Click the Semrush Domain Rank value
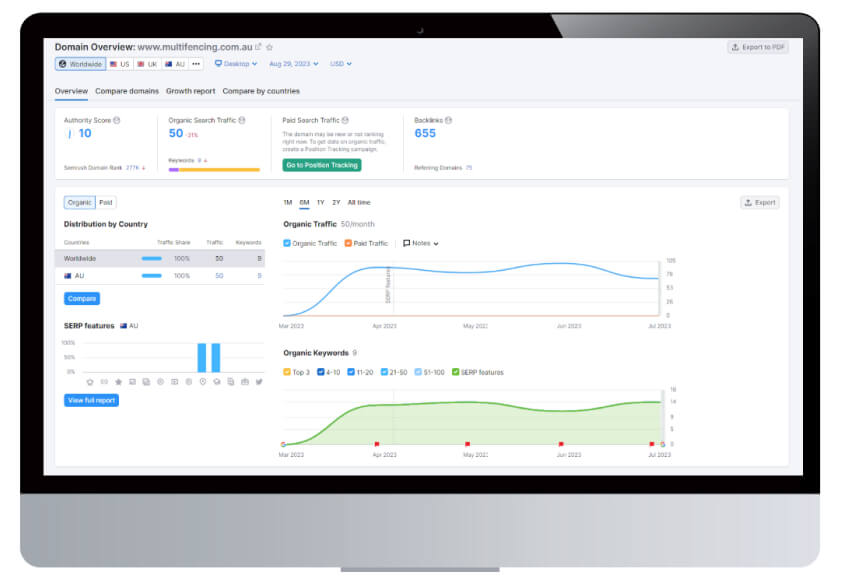 [132, 168]
